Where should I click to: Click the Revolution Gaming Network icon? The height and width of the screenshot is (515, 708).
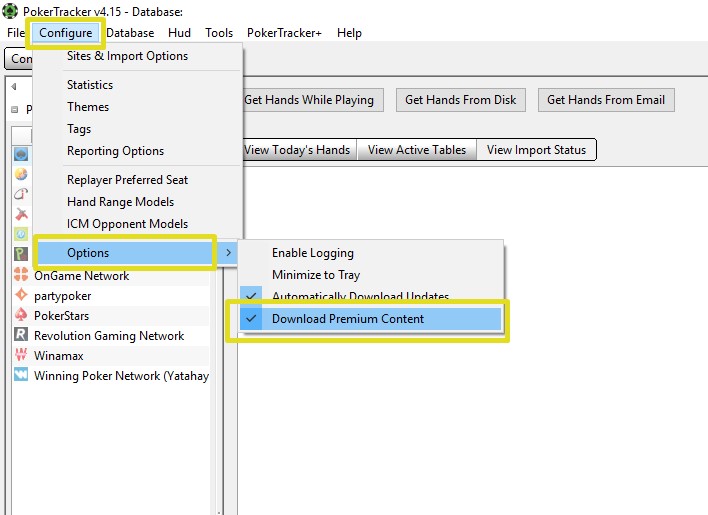(x=21, y=335)
